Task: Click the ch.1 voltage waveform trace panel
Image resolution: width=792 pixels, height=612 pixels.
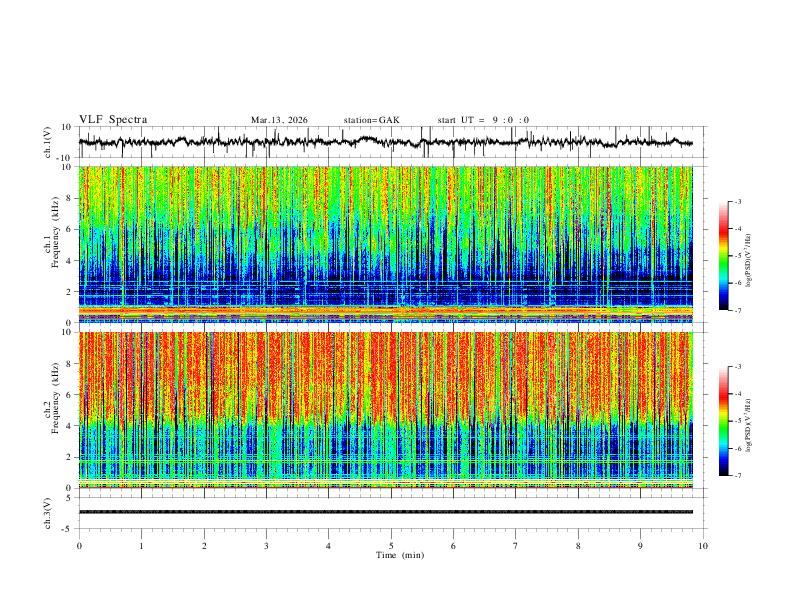Action: (x=393, y=142)
